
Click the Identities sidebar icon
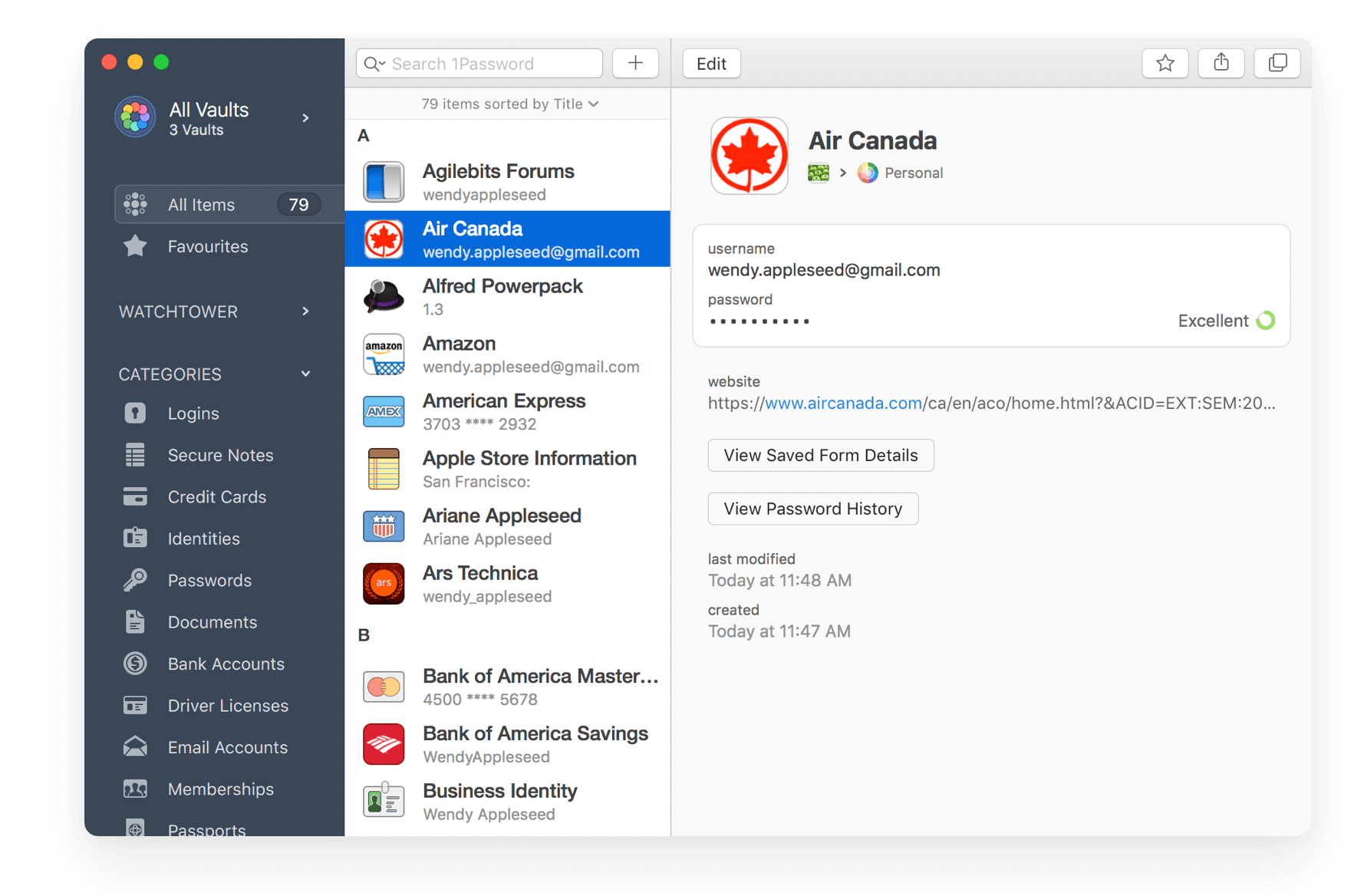135,539
